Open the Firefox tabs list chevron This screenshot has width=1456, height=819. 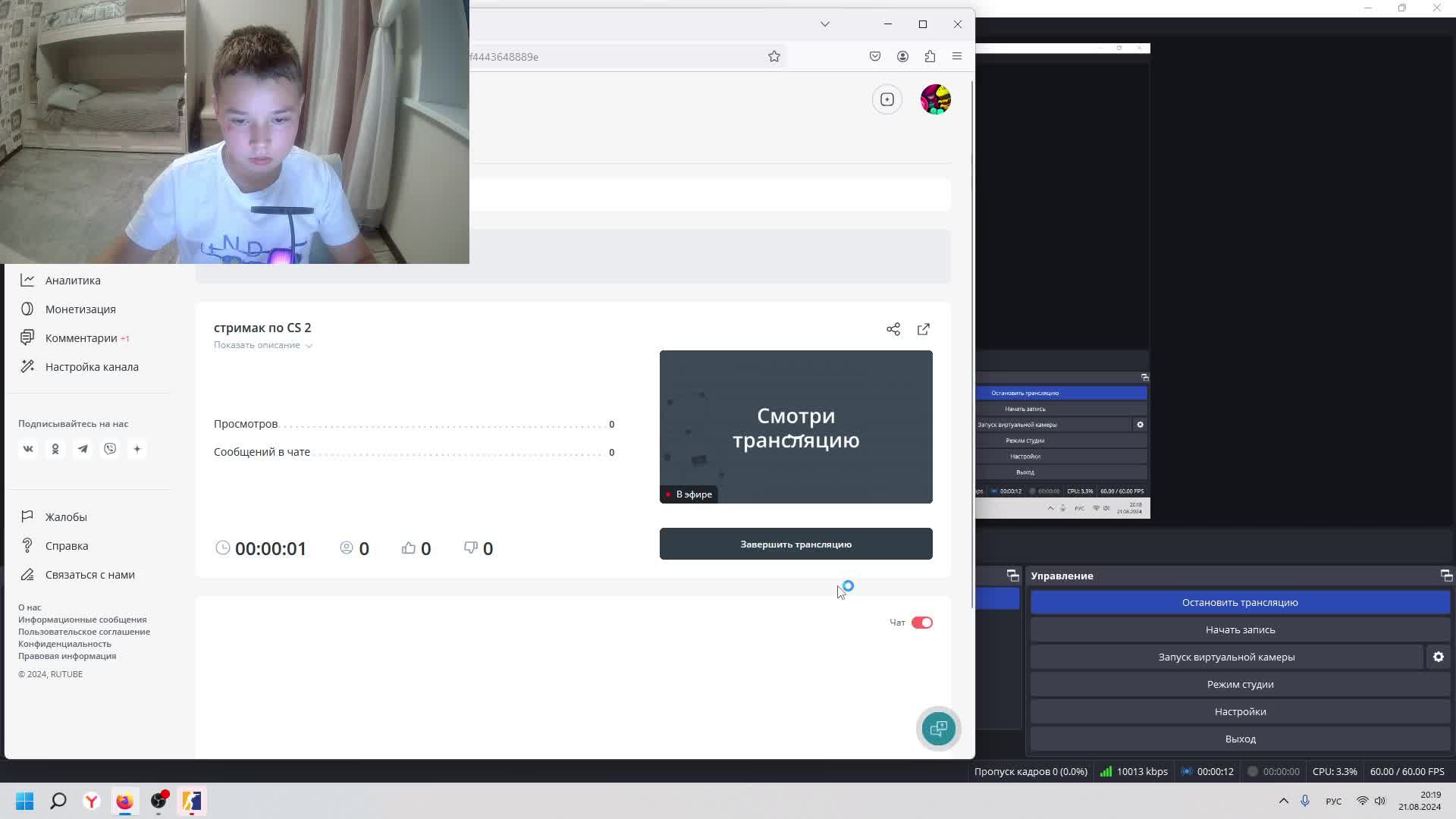[824, 24]
